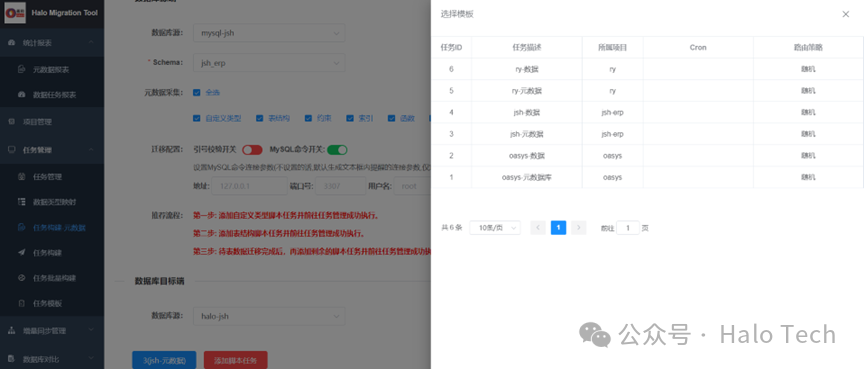Screen dimensions: 864x369
Task: Click ry project cell in task 5 row
Action: [612, 91]
